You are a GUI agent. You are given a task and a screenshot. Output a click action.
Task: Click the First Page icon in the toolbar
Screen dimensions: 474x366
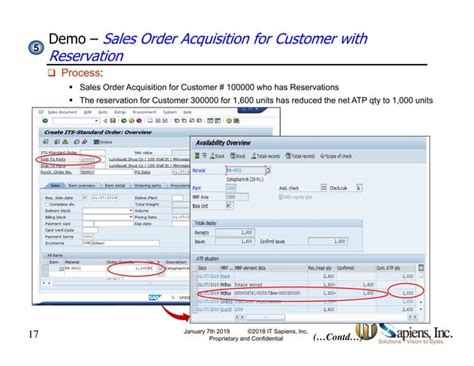[x=177, y=121]
